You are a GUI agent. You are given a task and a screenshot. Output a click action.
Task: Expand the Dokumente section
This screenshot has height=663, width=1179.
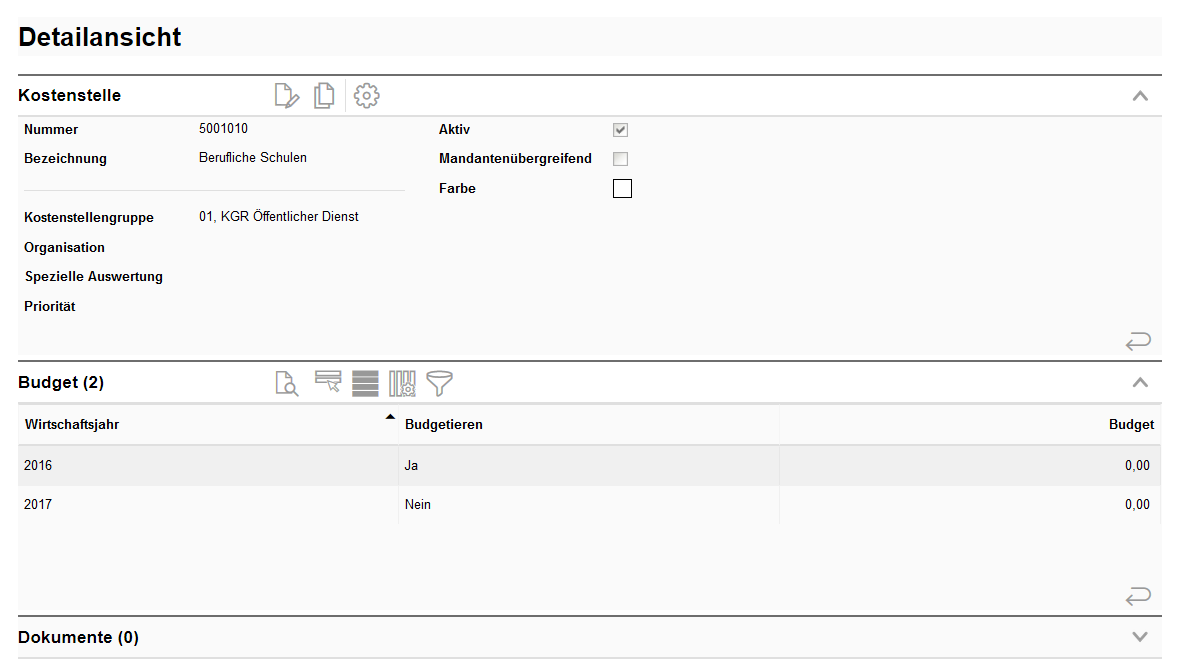[1139, 637]
